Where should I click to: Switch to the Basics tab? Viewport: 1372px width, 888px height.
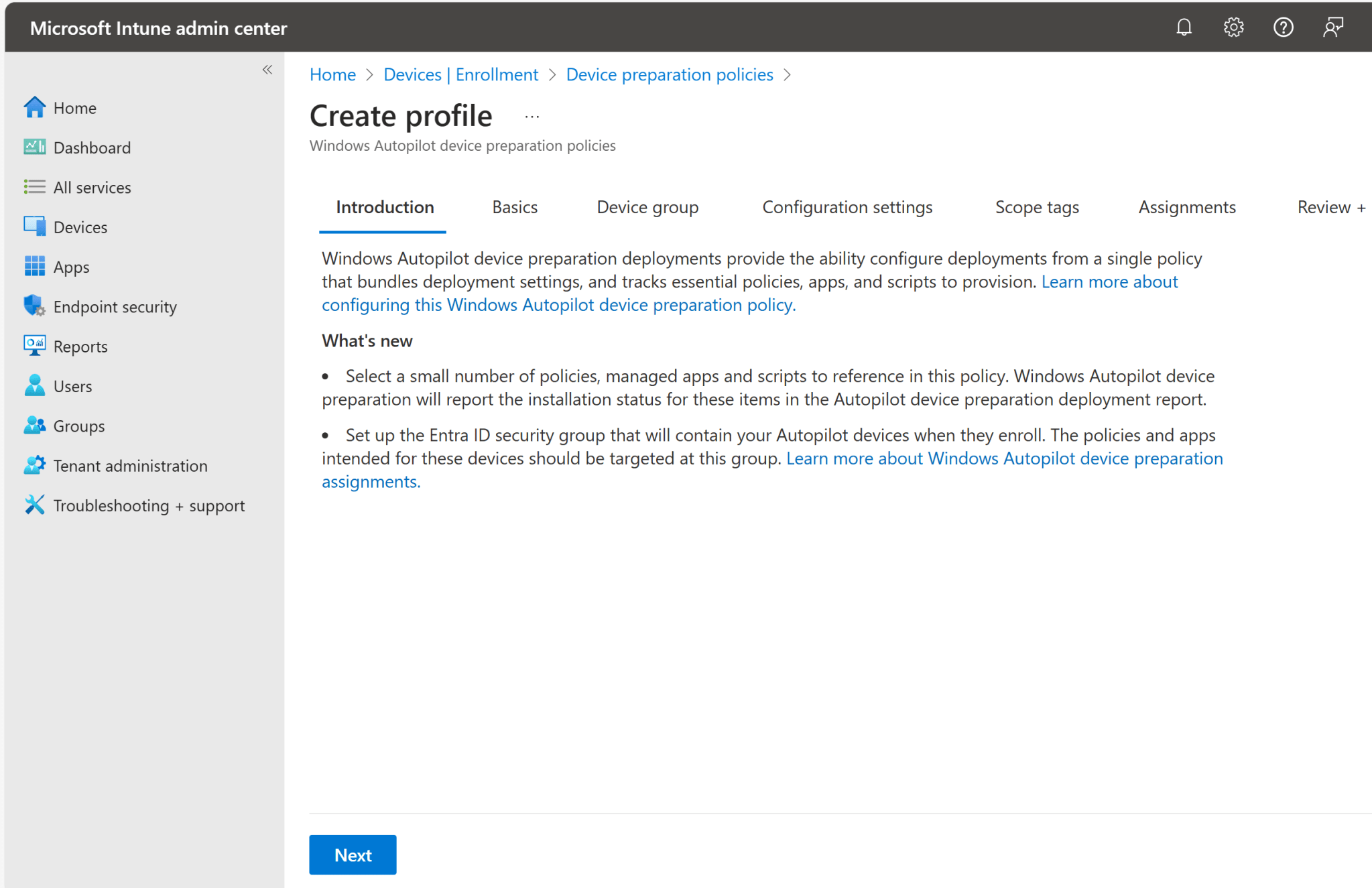pos(514,207)
